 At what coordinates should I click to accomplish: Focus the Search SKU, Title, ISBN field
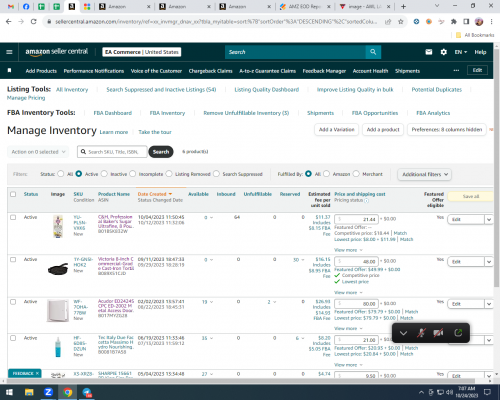pyautogui.click(x=112, y=152)
